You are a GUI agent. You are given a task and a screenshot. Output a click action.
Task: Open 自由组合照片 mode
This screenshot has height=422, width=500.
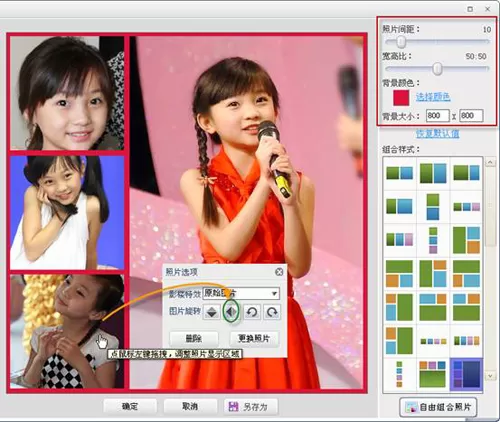[x=438, y=407]
